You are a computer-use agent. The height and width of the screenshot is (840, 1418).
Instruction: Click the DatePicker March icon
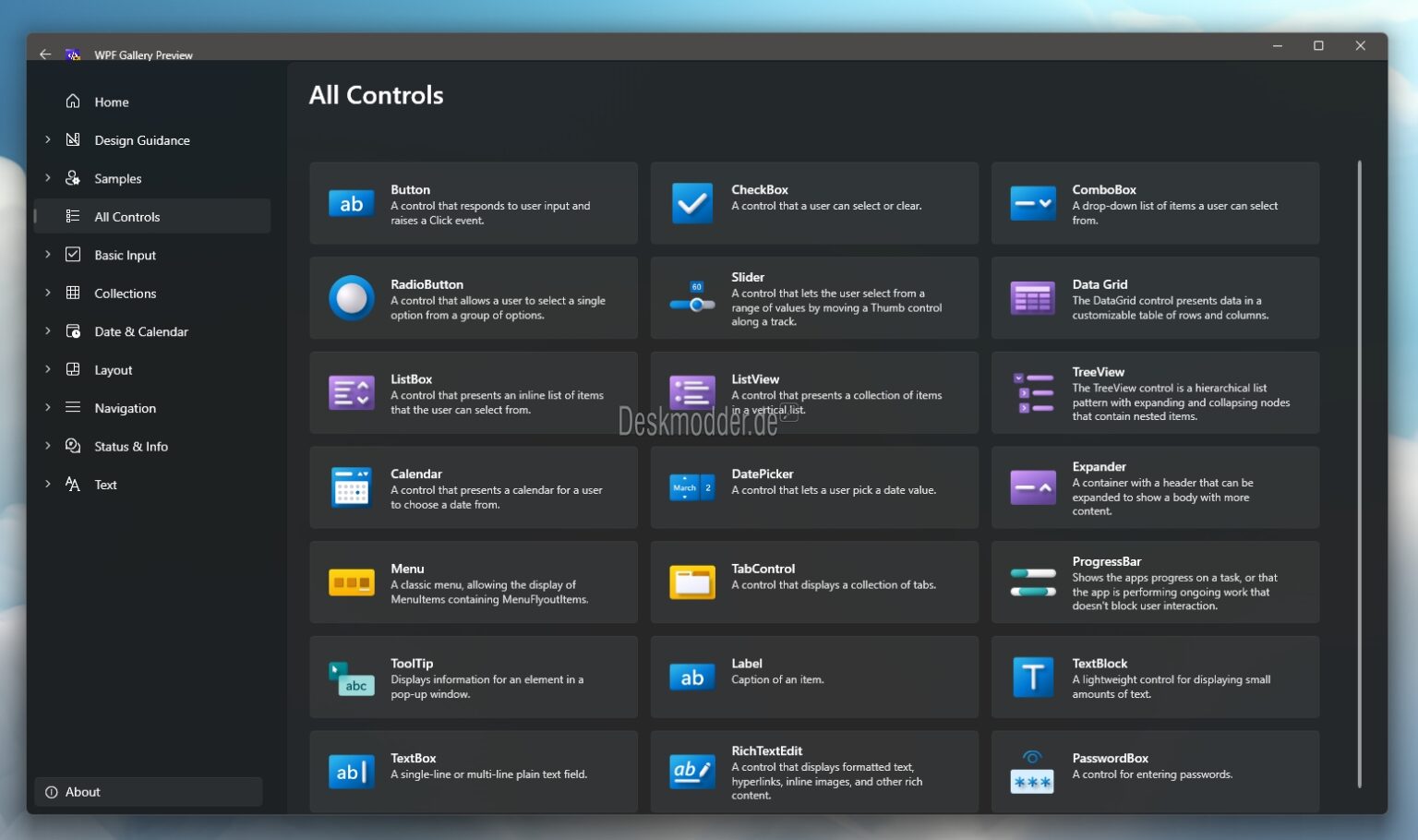(691, 487)
